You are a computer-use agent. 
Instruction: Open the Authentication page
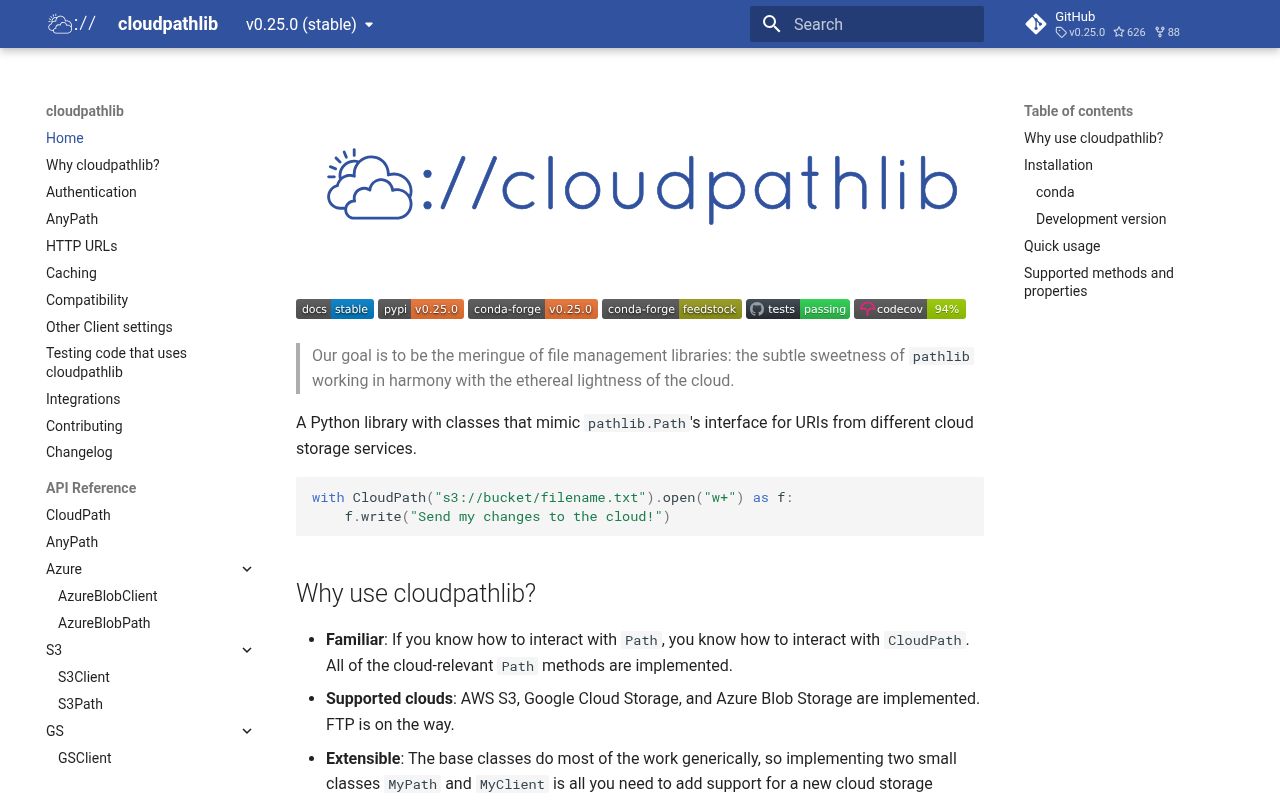(91, 192)
